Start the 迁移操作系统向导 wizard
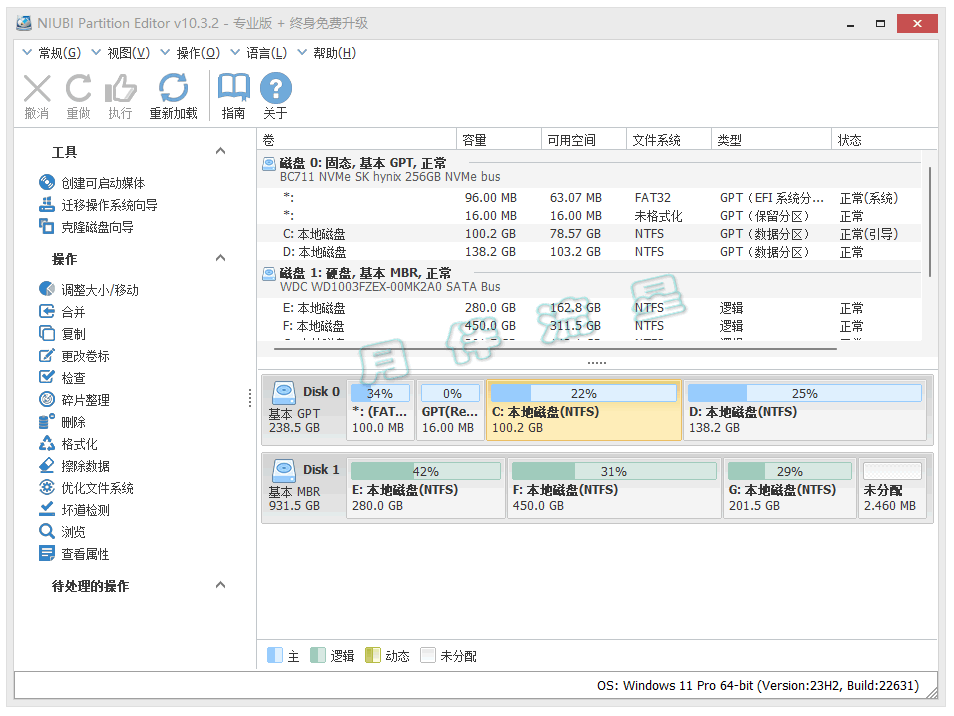 point(98,205)
